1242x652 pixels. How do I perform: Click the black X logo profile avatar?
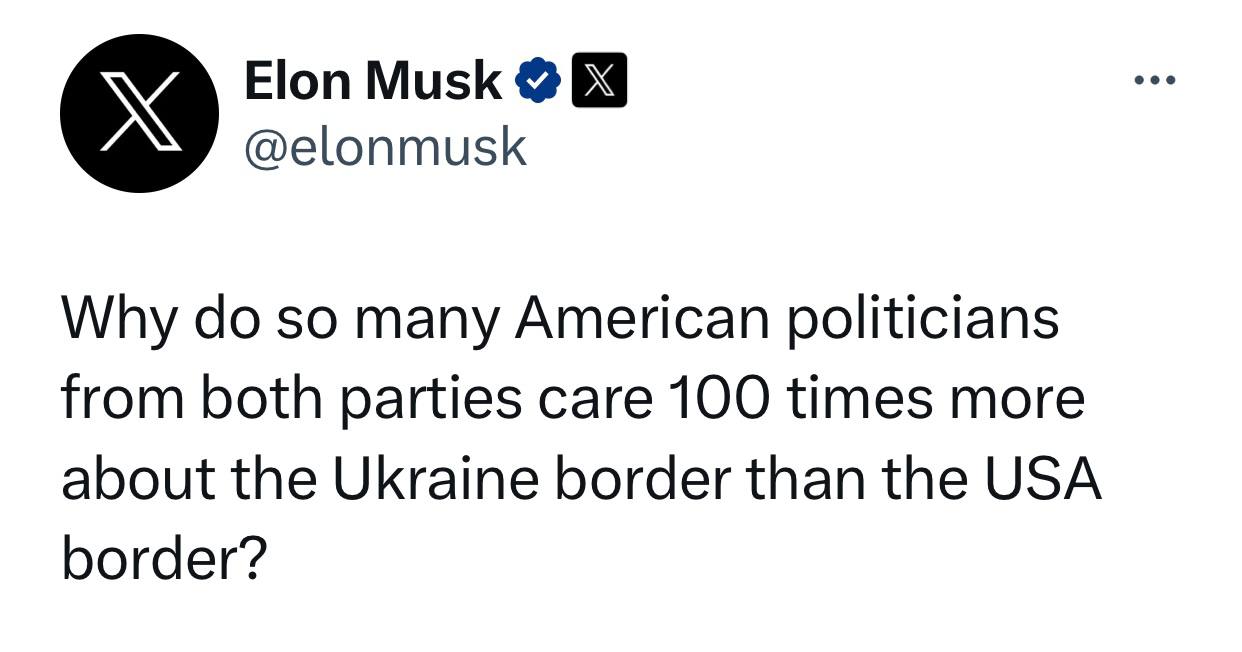coord(139,112)
